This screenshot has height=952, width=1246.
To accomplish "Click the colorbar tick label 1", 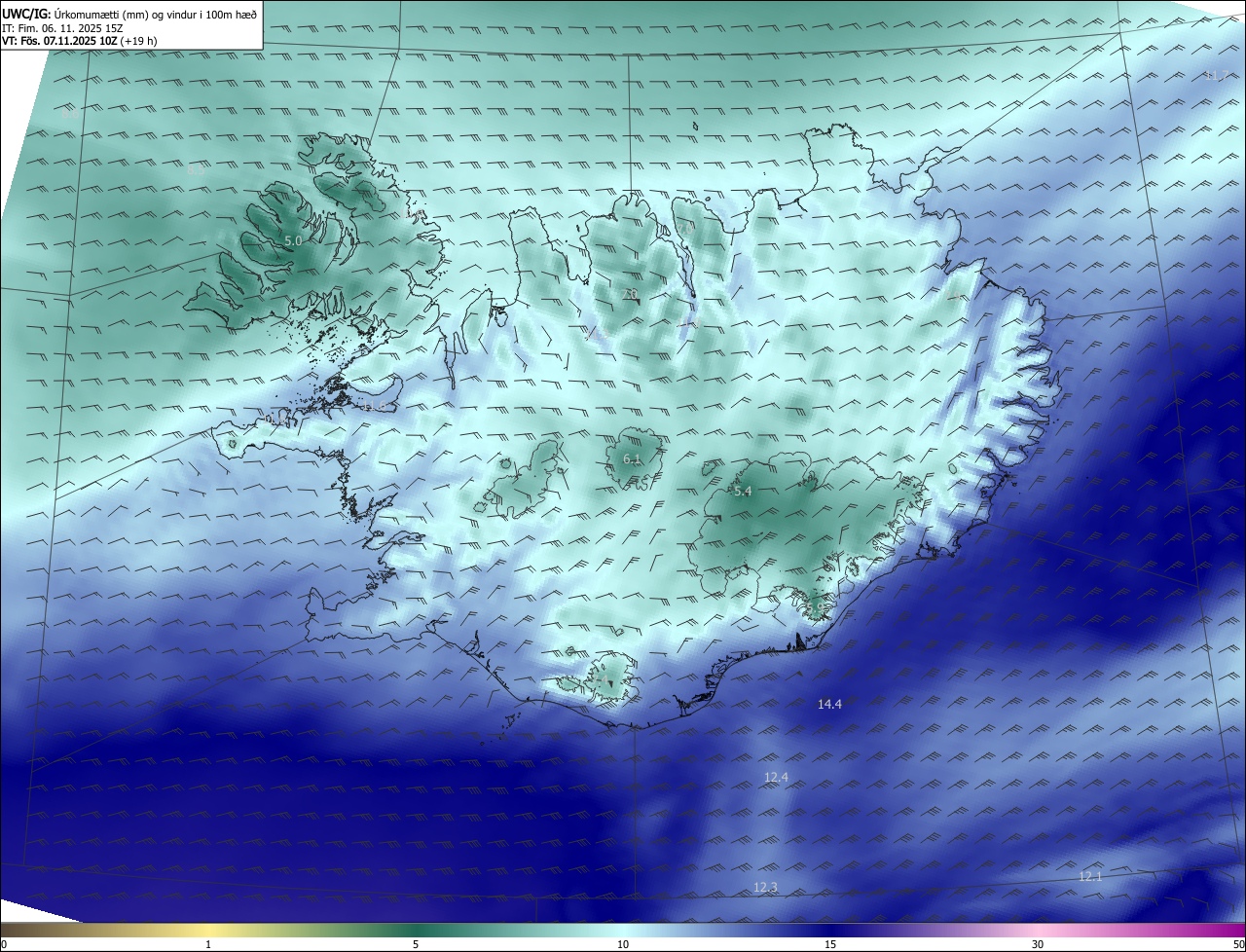I will coord(208,944).
